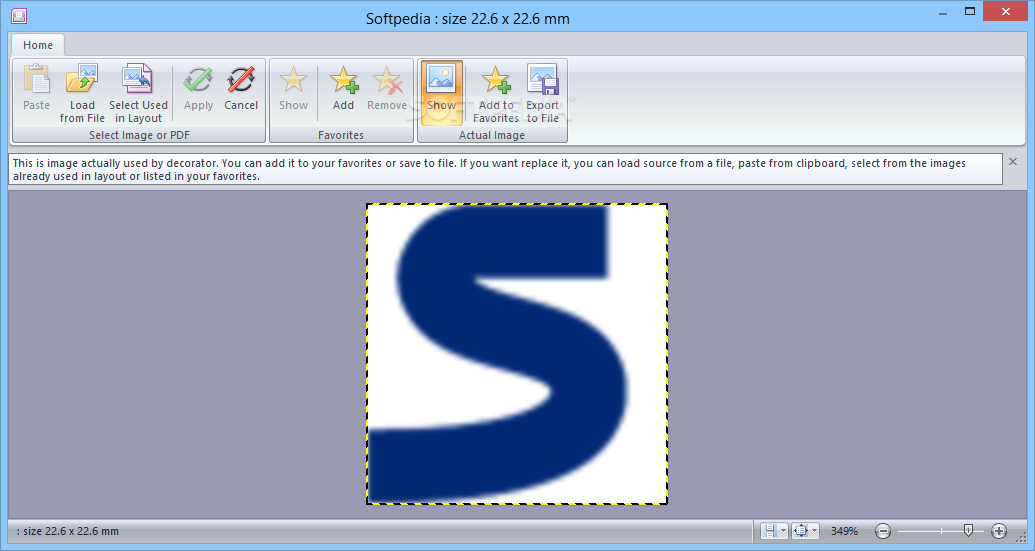Click the zoom slider handle

click(968, 530)
